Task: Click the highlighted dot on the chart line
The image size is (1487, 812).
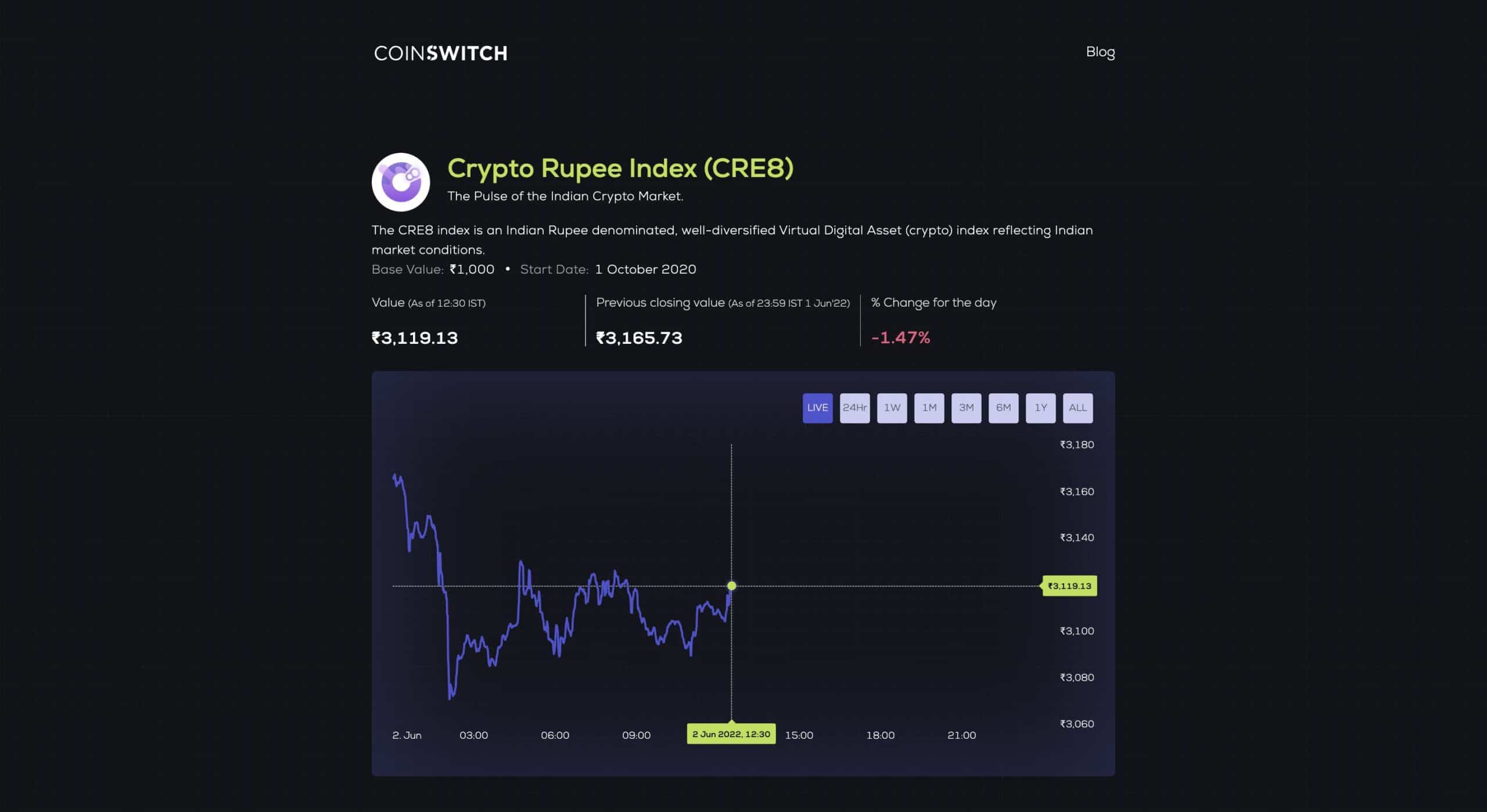Action: pos(731,586)
